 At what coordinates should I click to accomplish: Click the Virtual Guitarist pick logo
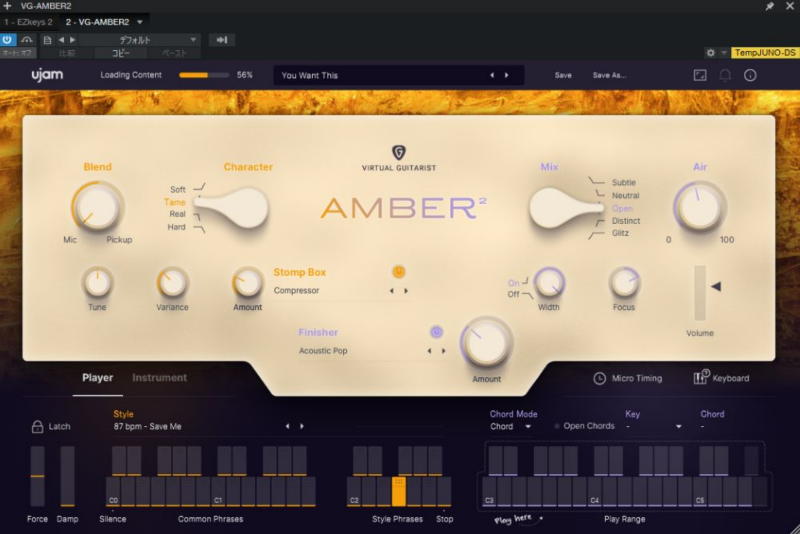tap(399, 152)
